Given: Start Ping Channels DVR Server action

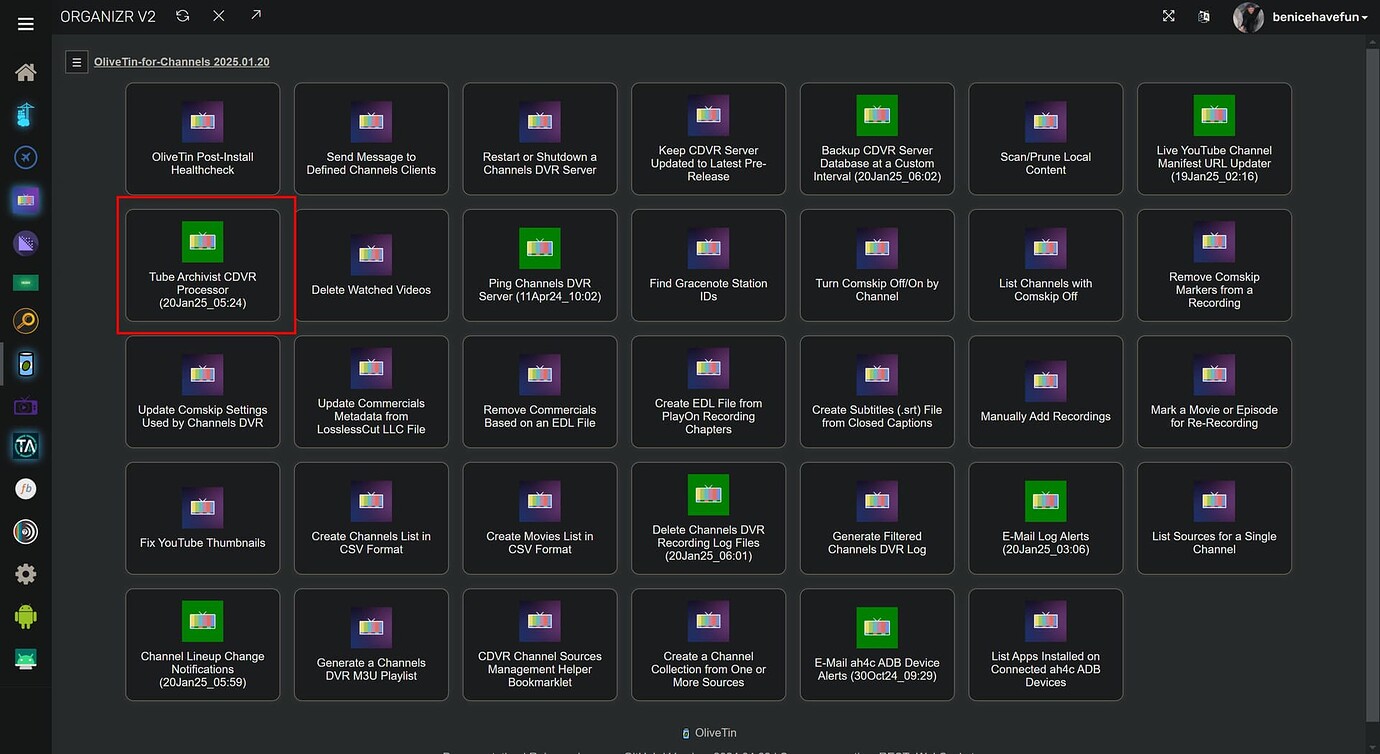Looking at the screenshot, I should coord(540,265).
